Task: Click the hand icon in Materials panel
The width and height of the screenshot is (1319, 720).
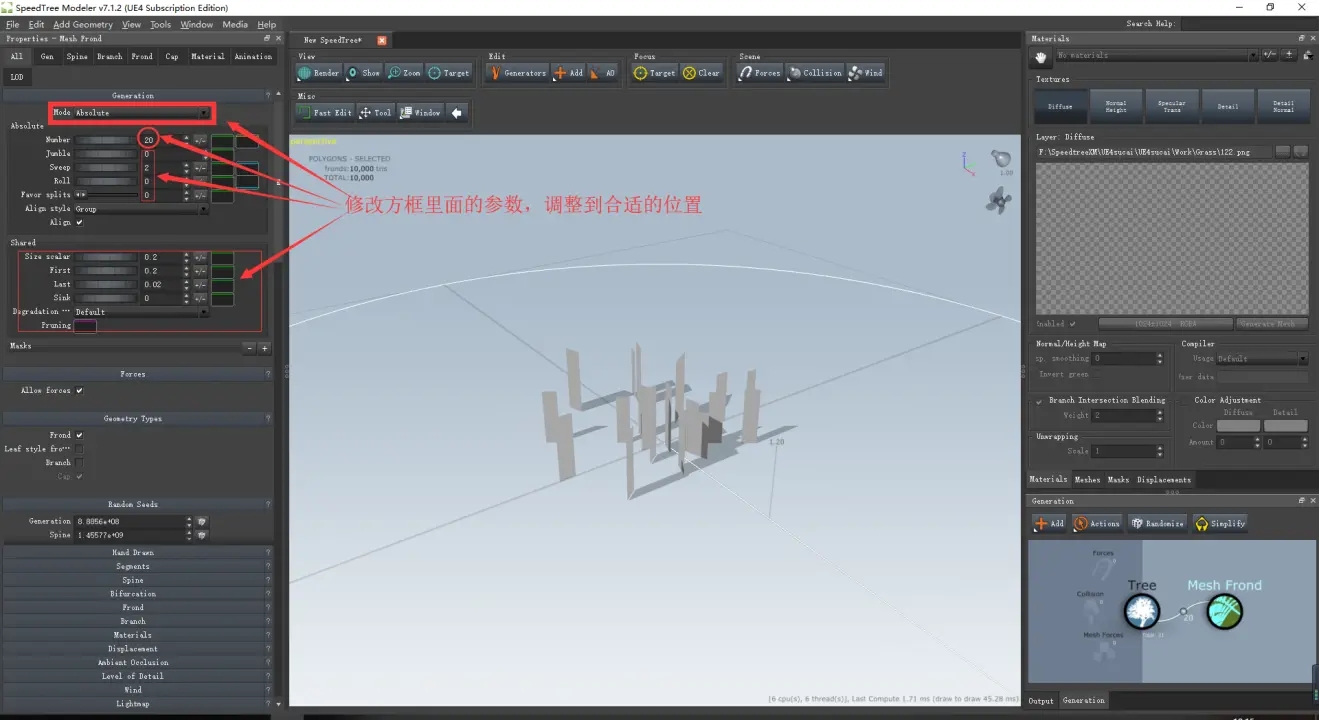Action: pyautogui.click(x=1041, y=57)
